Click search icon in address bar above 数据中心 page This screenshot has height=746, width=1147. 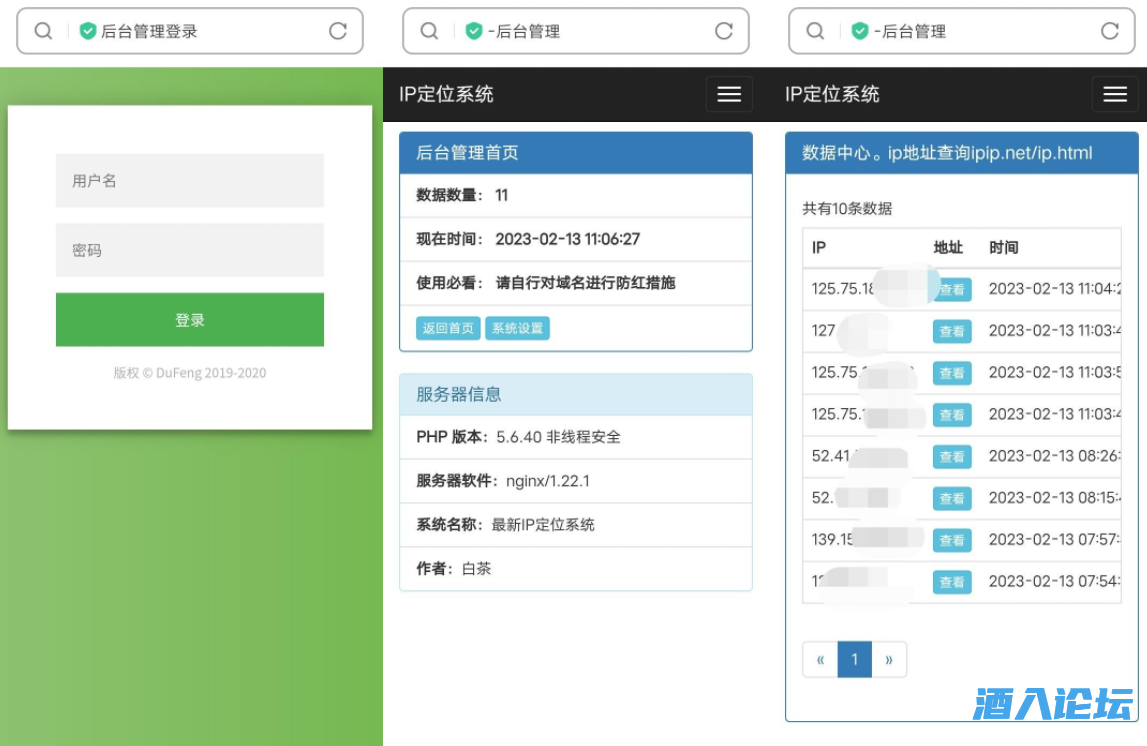pyautogui.click(x=815, y=31)
